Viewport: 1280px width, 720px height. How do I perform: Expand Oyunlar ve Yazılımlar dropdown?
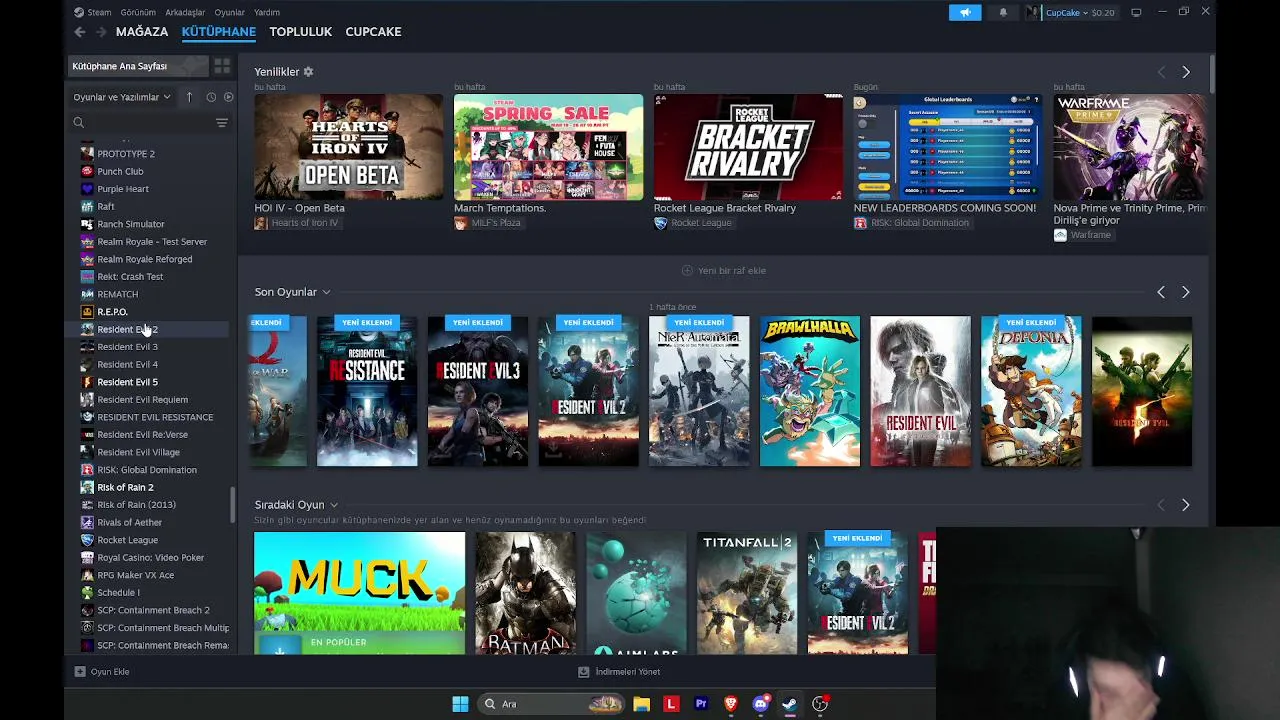click(122, 97)
